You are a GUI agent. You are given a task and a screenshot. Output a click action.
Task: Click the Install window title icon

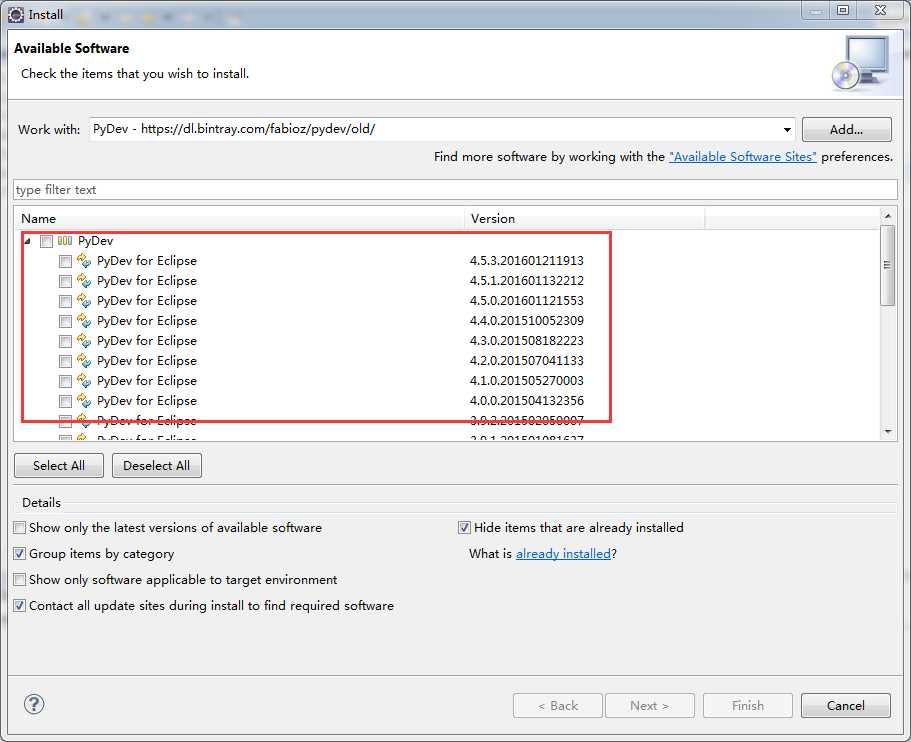16,15
